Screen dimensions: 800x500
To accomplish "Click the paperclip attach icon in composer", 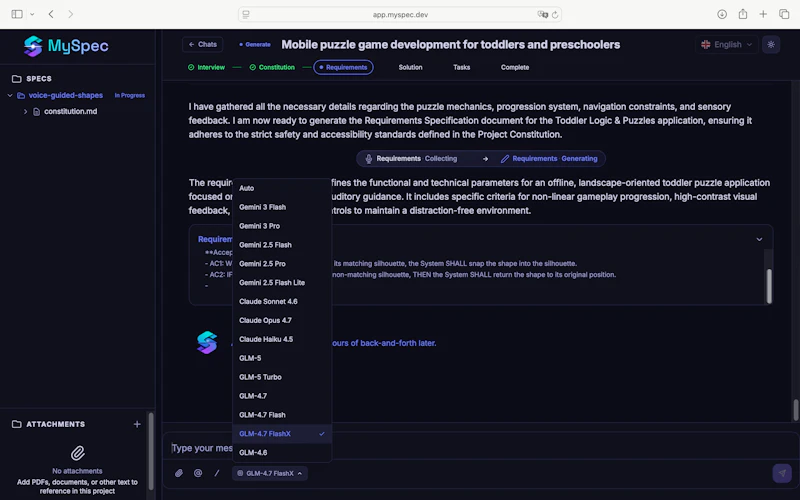I will click(179, 473).
